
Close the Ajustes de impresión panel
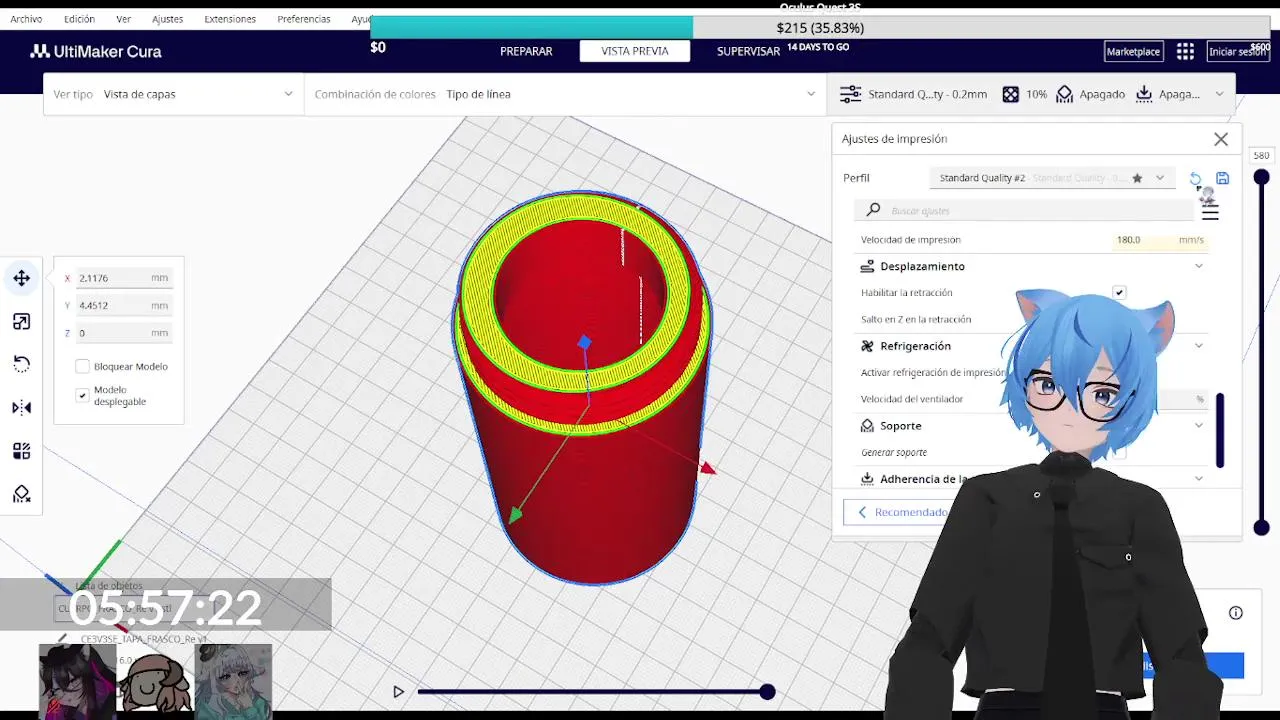(1221, 139)
